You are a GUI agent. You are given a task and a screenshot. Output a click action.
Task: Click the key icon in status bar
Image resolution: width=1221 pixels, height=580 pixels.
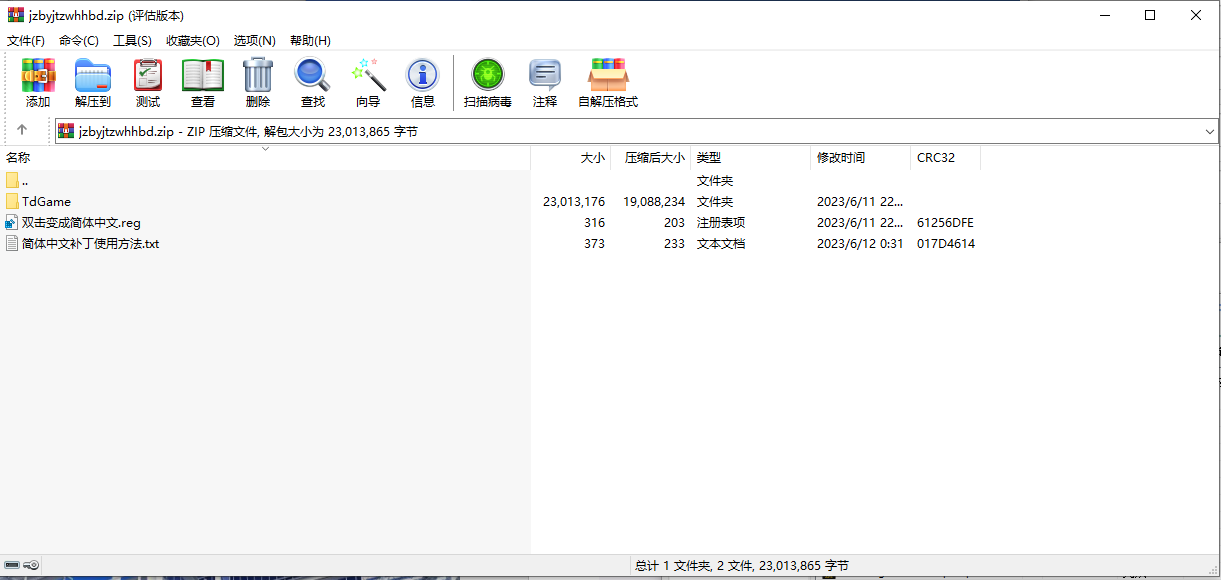tap(32, 565)
